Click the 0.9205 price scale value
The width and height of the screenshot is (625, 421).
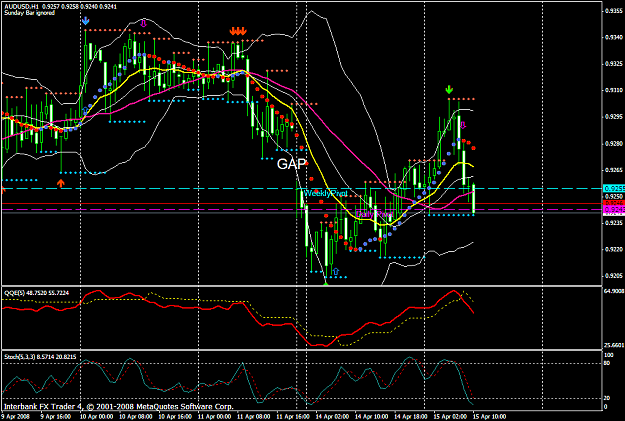[x=614, y=276]
